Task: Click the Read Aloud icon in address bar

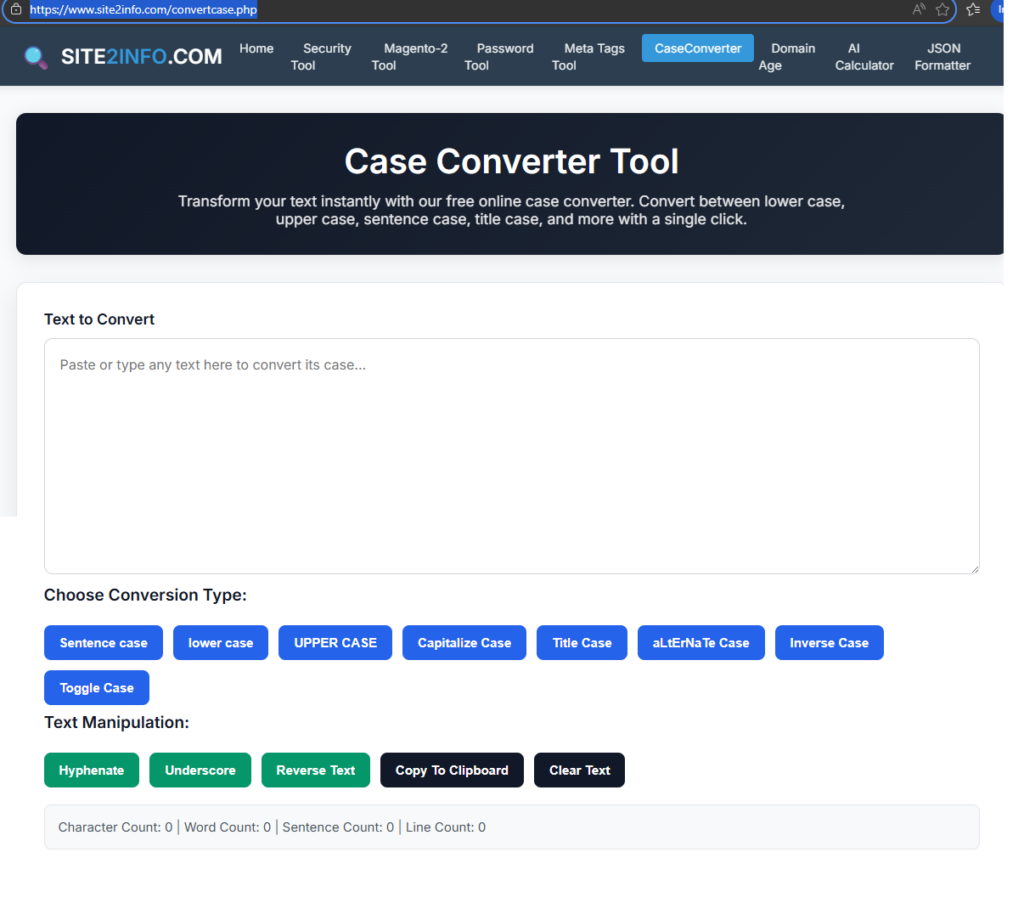Action: coord(918,10)
